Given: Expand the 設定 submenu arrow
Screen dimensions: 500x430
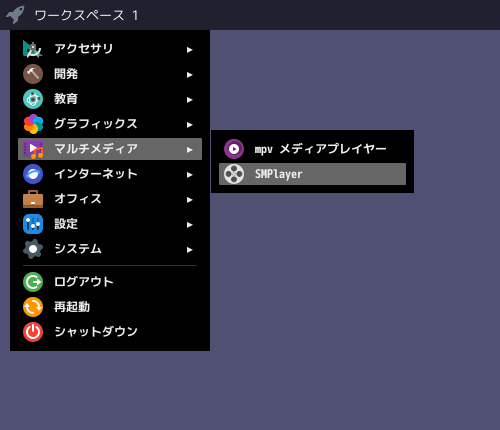Looking at the screenshot, I should coord(189,225).
